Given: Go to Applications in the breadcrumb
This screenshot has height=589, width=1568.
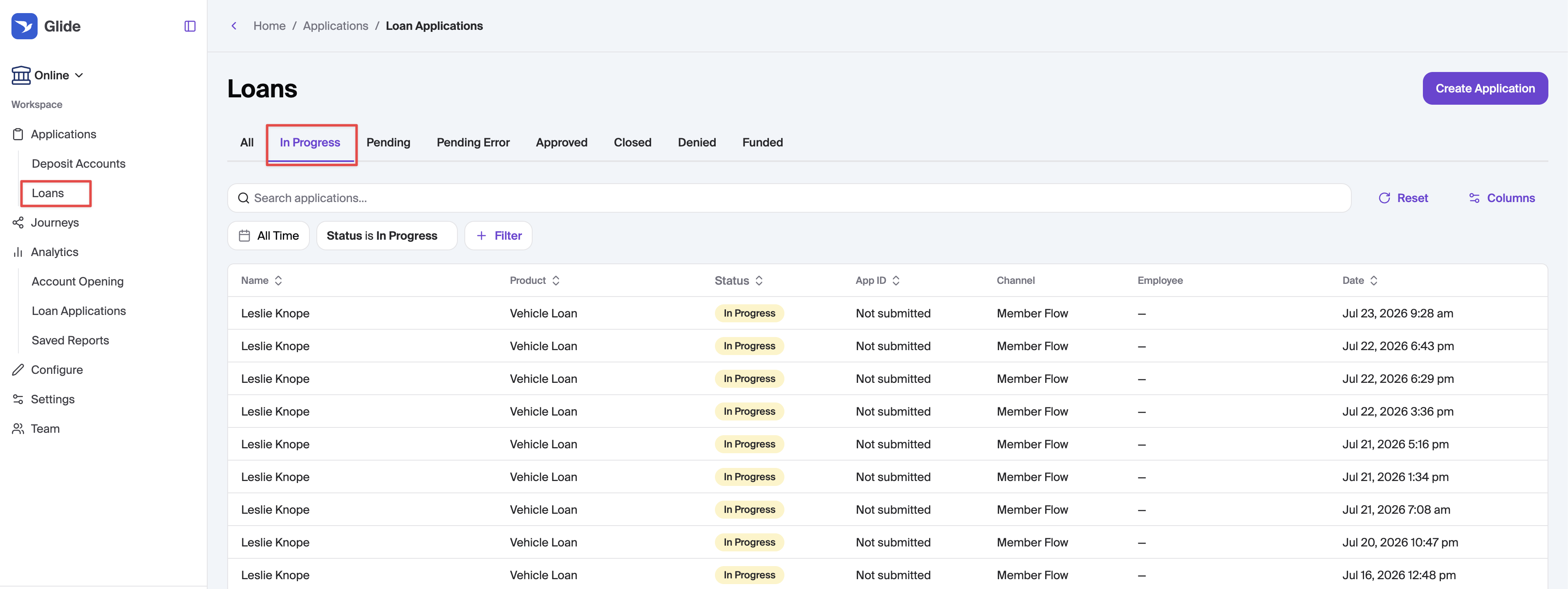Looking at the screenshot, I should coord(336,26).
